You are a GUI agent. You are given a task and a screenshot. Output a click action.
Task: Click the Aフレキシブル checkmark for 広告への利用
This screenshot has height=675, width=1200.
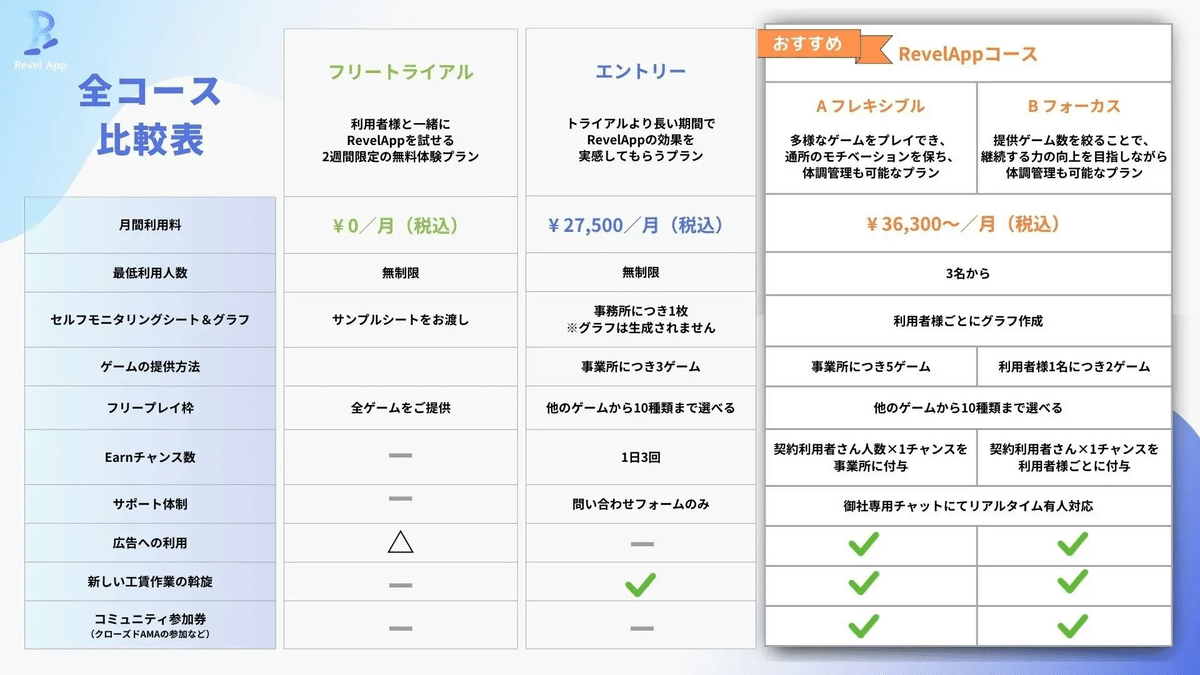click(863, 543)
